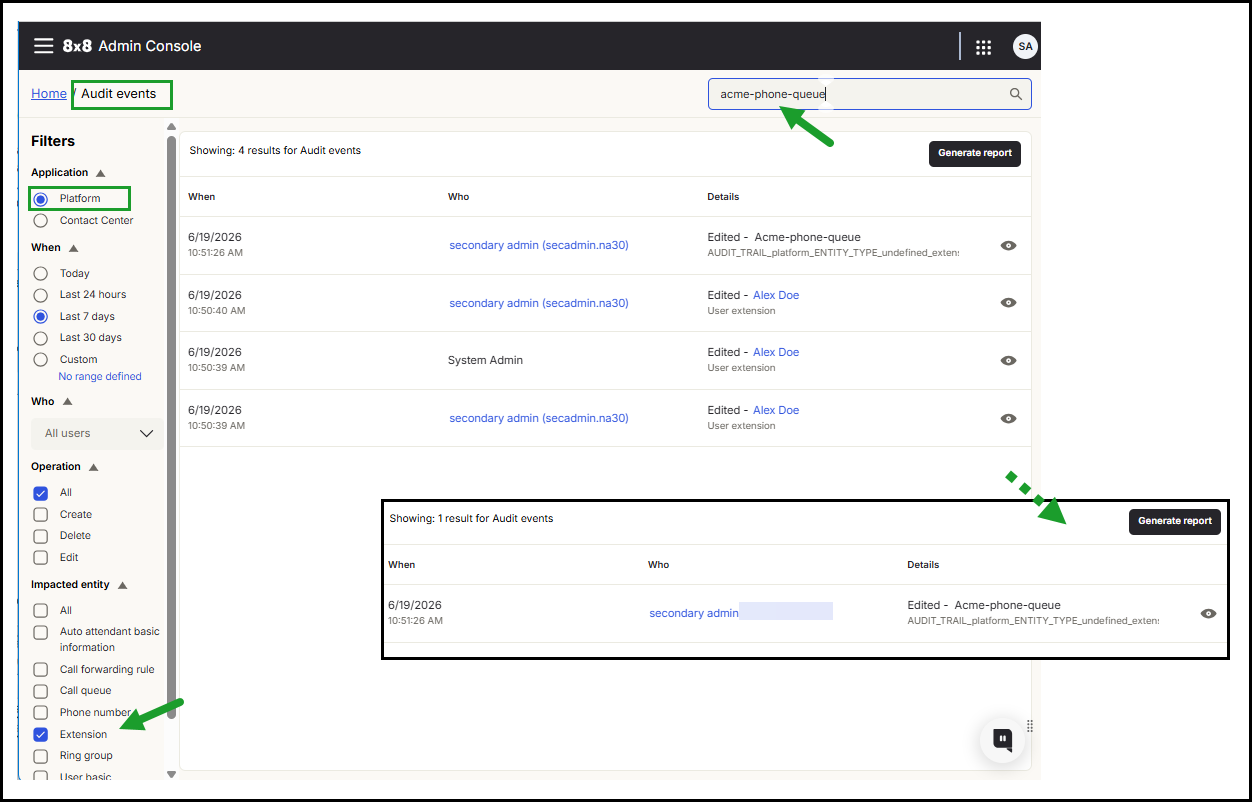Select the Today time filter
Viewport: 1252px width, 802px height.
pyautogui.click(x=41, y=273)
